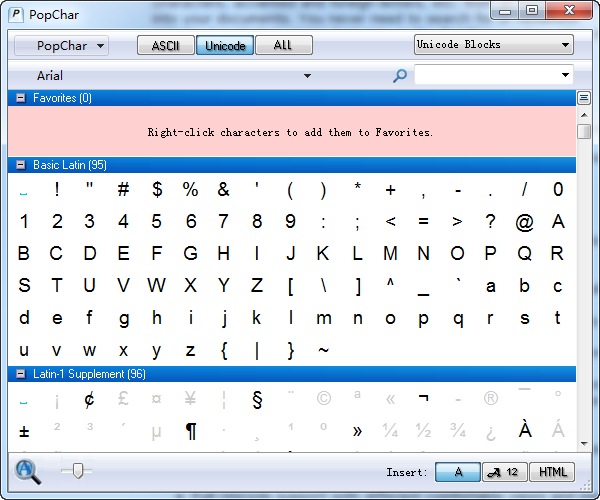
Task: Click the scrollbar down arrow
Action: (x=584, y=444)
